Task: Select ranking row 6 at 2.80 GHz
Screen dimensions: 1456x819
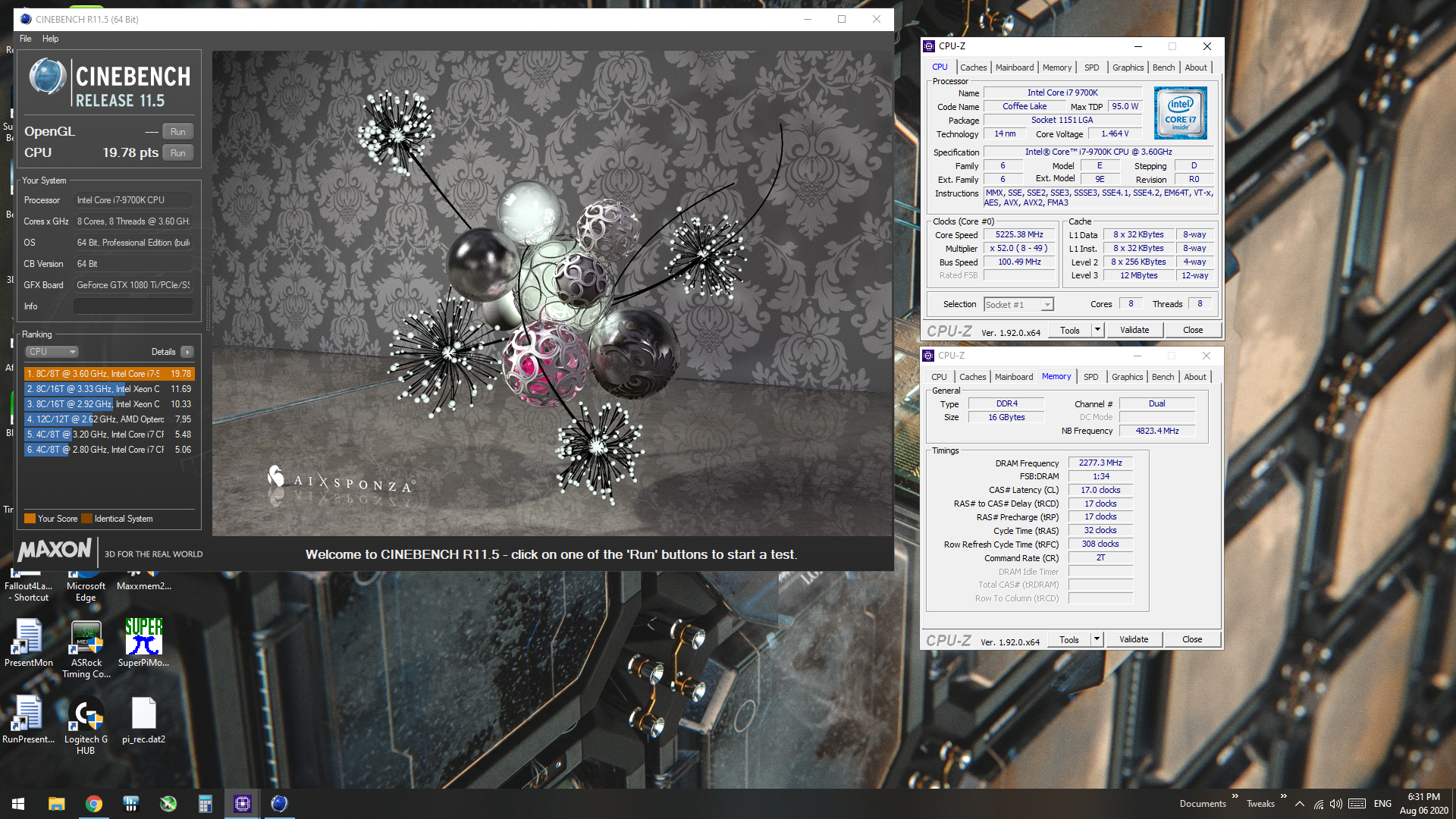Action: (x=110, y=450)
